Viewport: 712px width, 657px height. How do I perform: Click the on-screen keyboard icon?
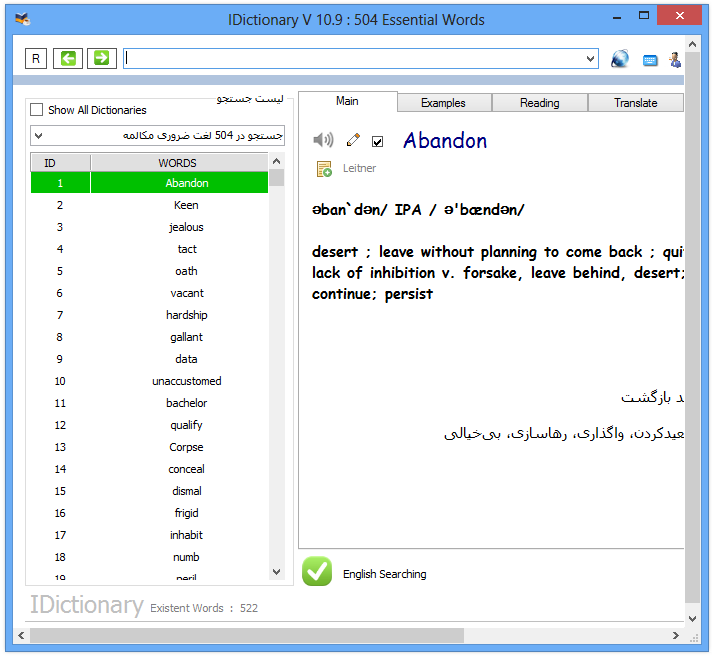click(x=650, y=60)
